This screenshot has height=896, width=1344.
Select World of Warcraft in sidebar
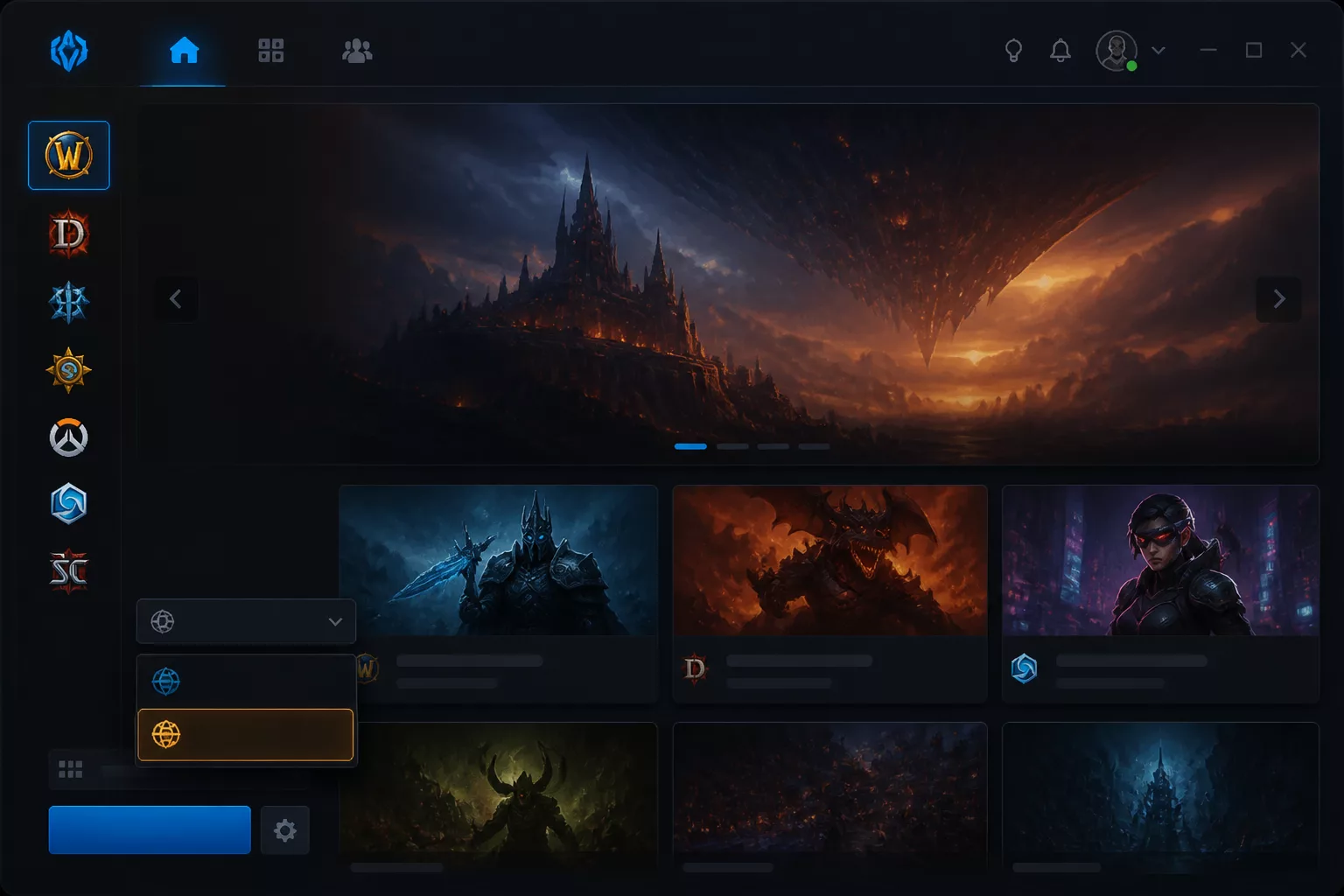click(69, 156)
